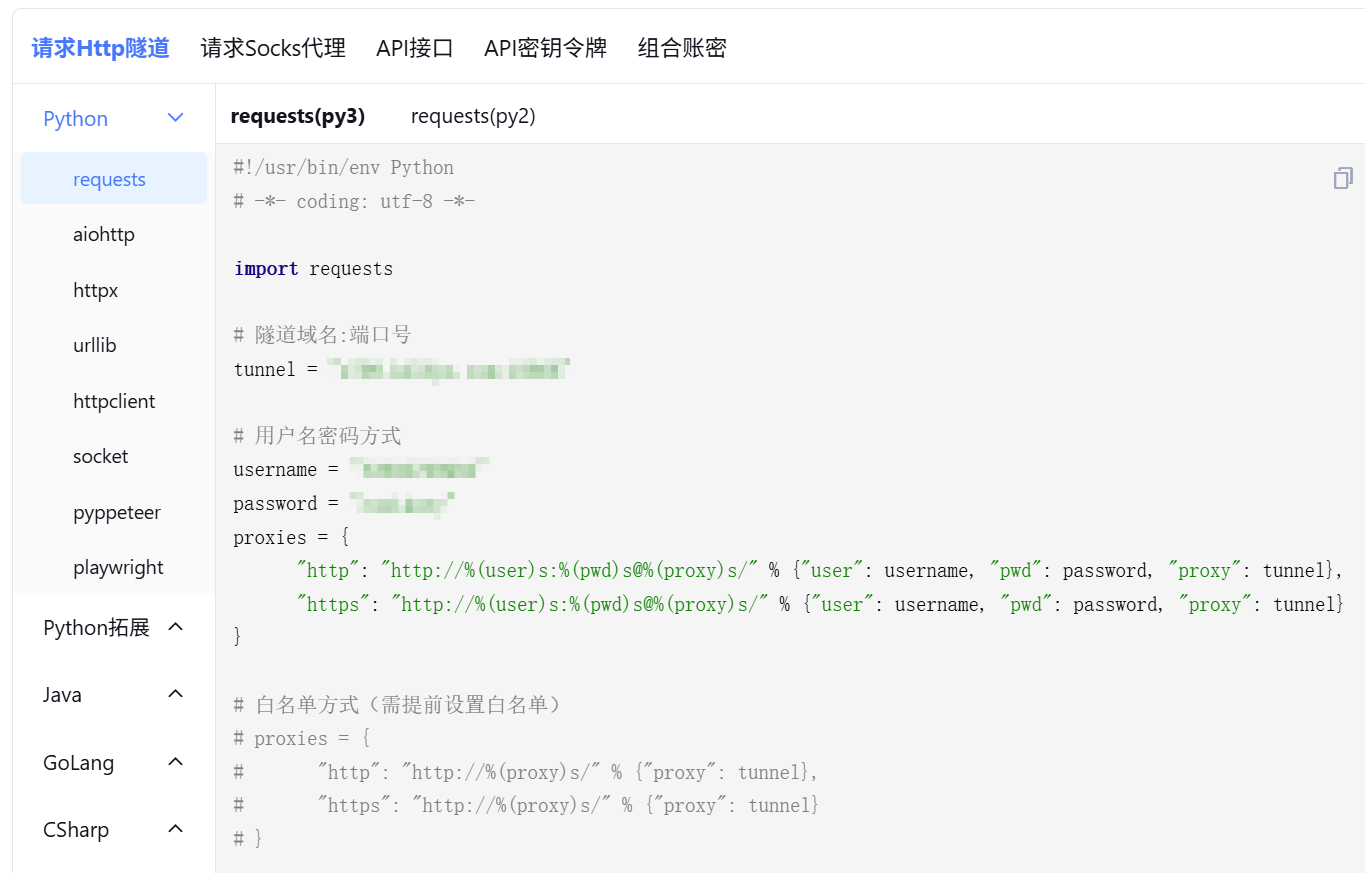Select the 请求Http隧道 tab
This screenshot has height=873, width=1365.
pyautogui.click(x=100, y=48)
